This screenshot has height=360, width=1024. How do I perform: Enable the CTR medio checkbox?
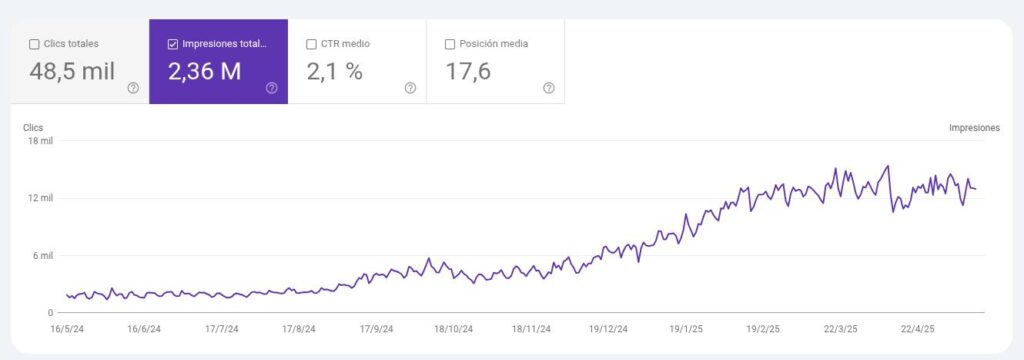311,44
